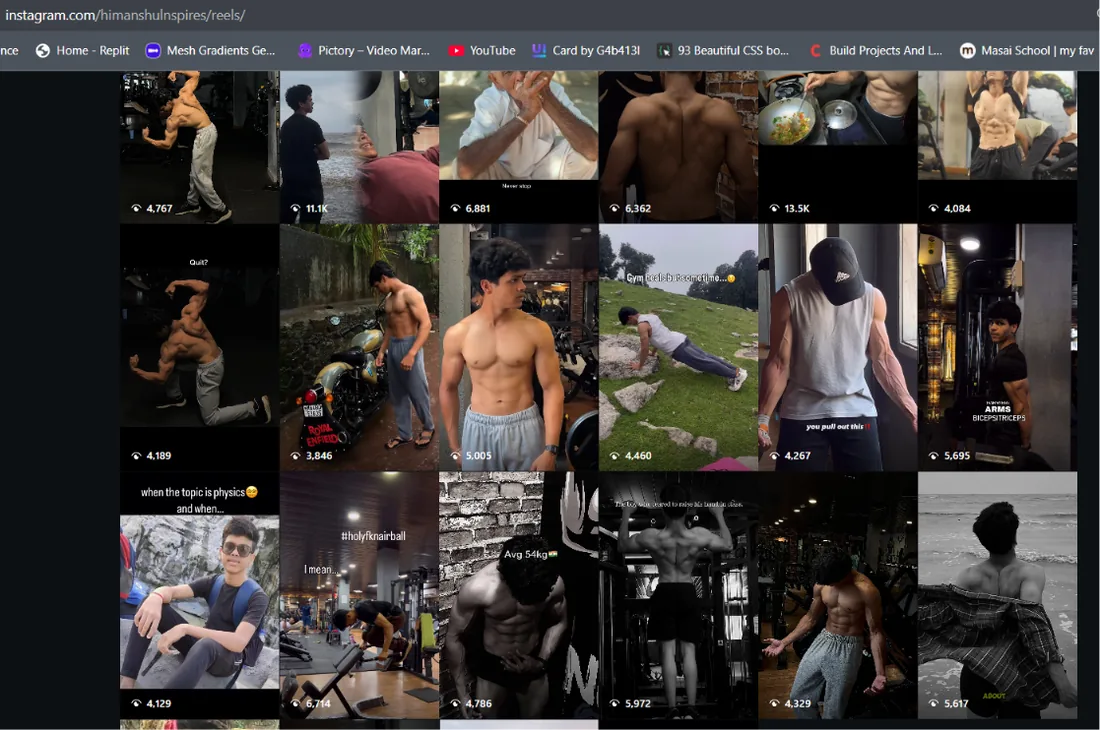Open the ARMS biceps/triceps reel
Image resolution: width=1100 pixels, height=730 pixels.
(x=997, y=347)
